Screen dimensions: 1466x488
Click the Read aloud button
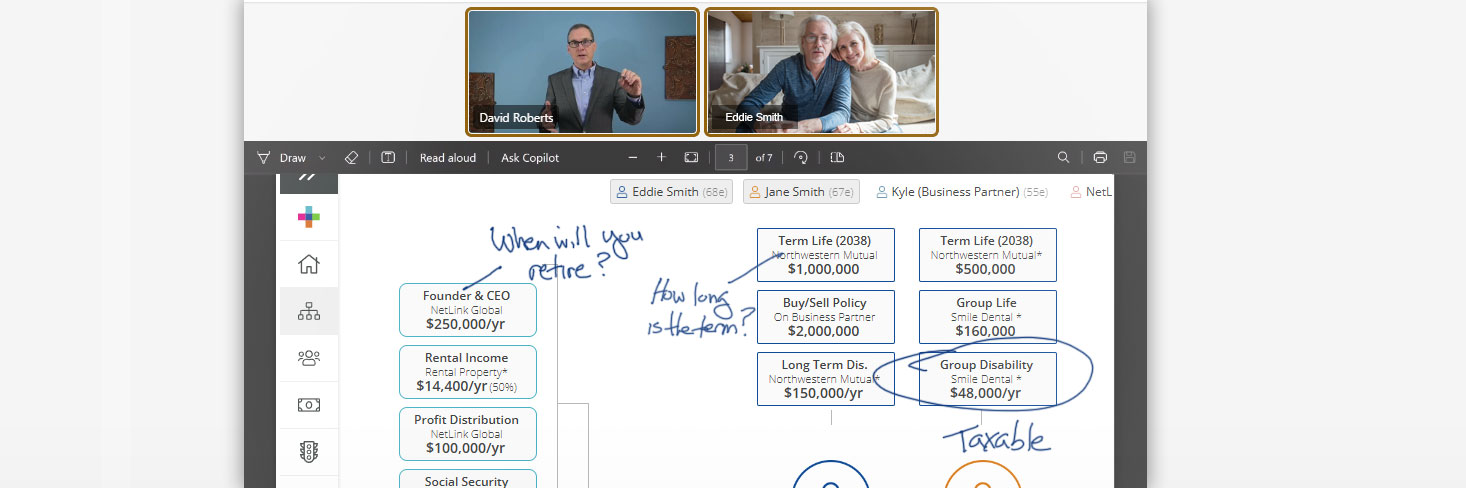tap(448, 158)
